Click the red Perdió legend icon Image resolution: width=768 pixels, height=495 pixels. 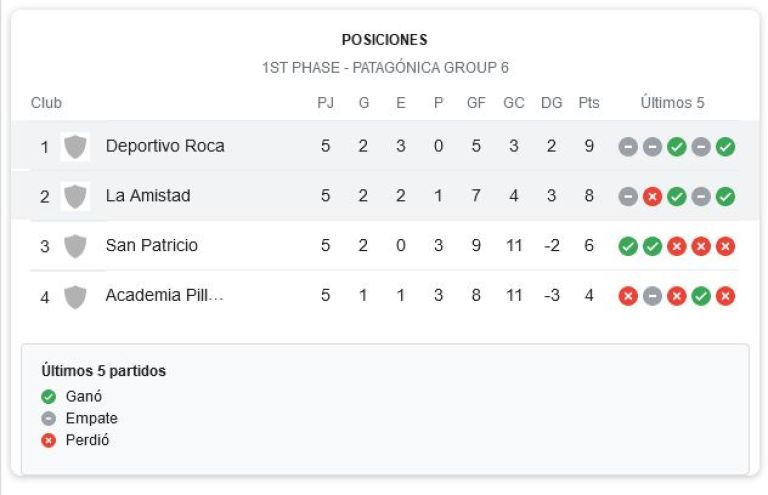coord(48,441)
